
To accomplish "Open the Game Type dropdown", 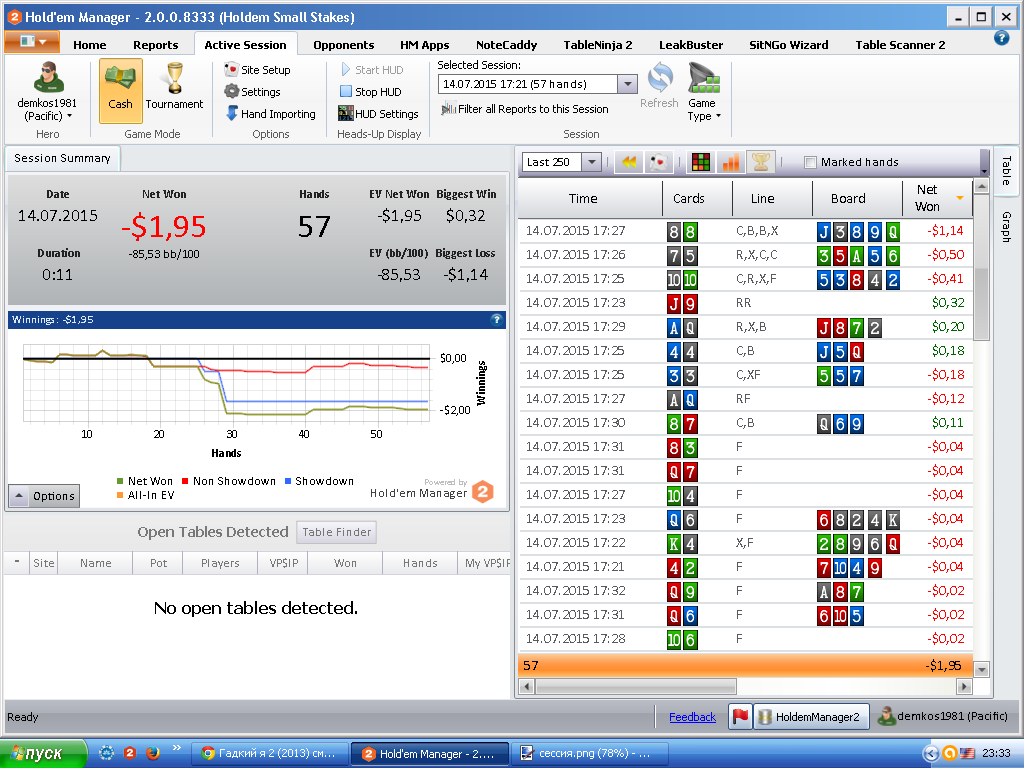I will (703, 92).
